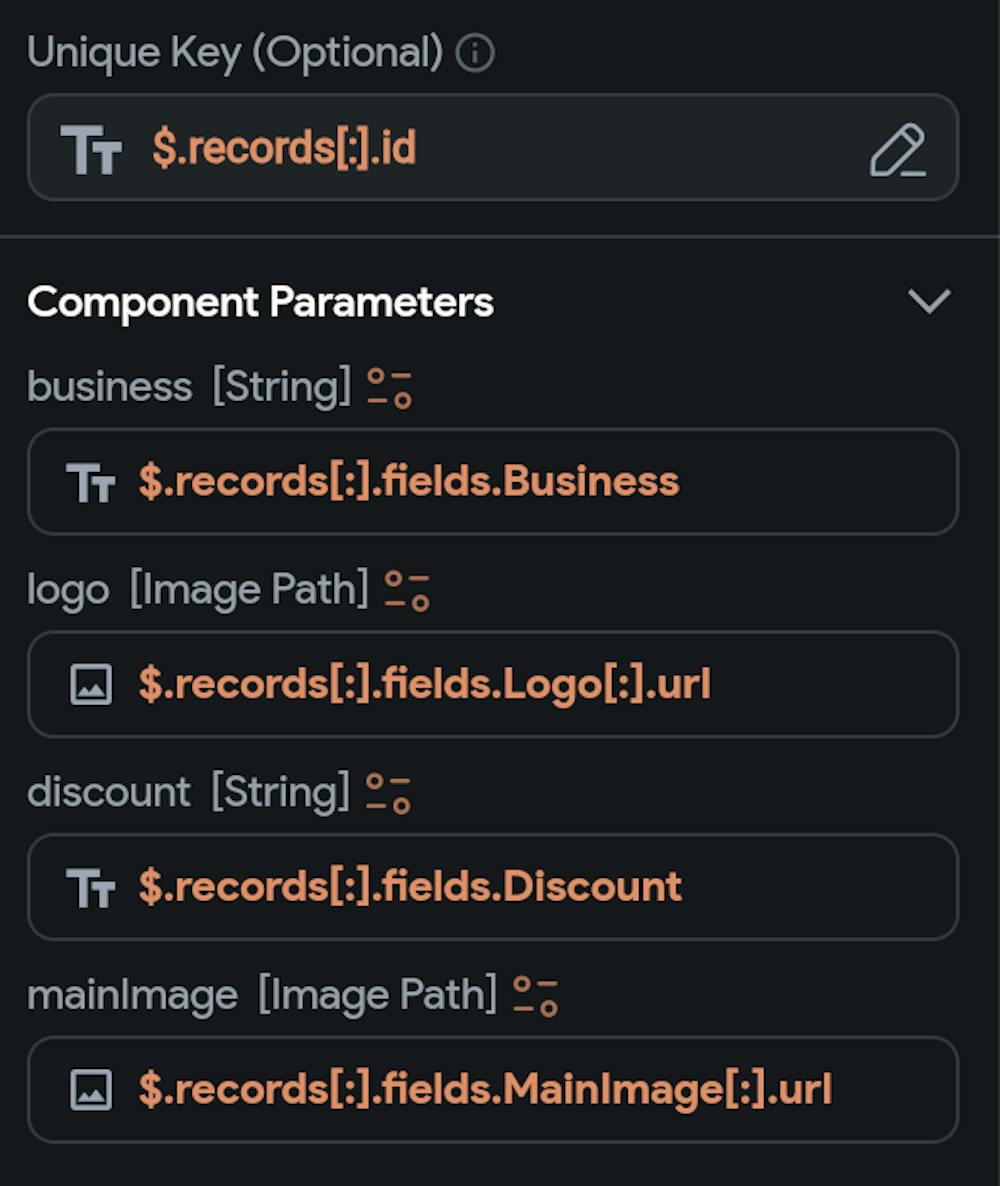The height and width of the screenshot is (1186, 1000).
Task: Select the $.records[:].fields.Logo[:].url value field
Action: [493, 685]
